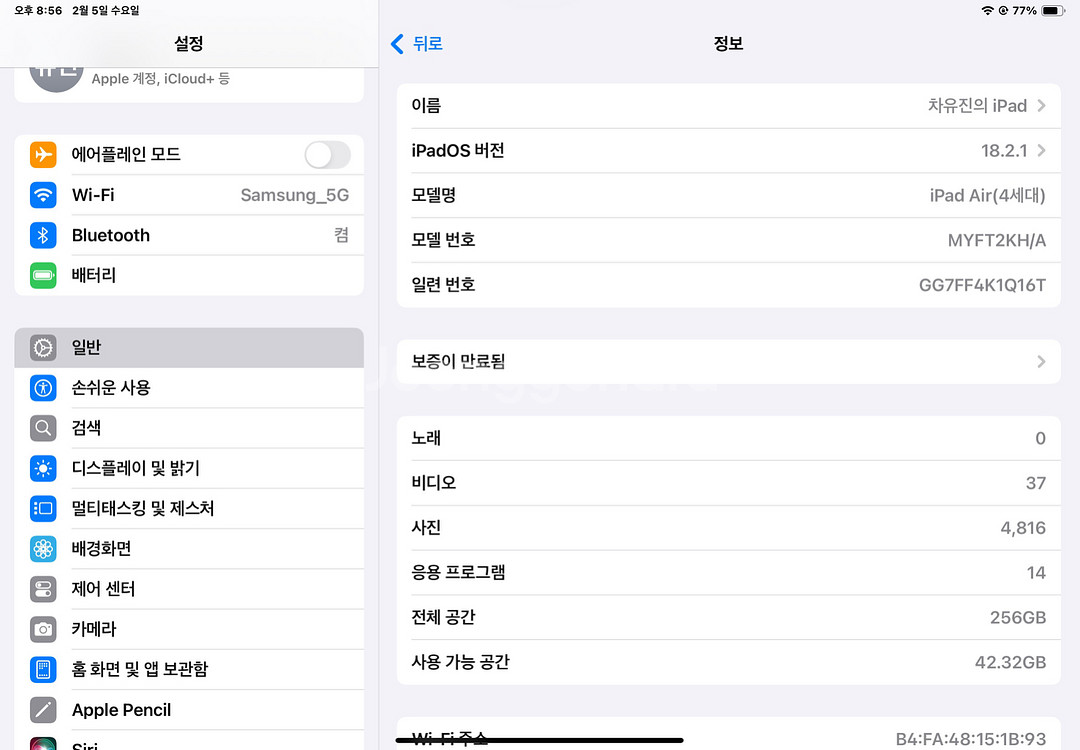Select the green Battery icon
Viewport: 1080px width, 750px height.
43,275
